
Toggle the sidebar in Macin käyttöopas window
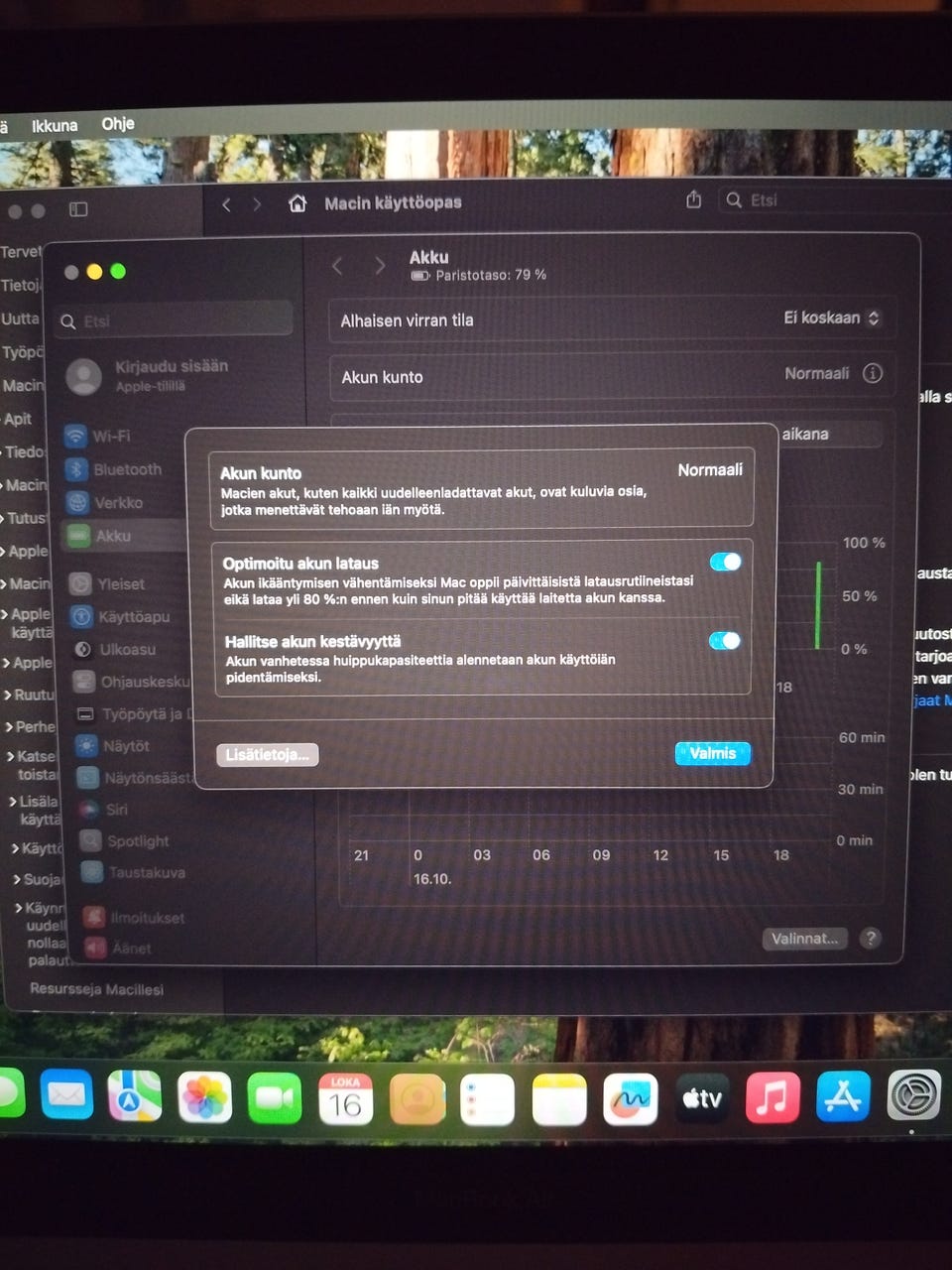[x=78, y=209]
